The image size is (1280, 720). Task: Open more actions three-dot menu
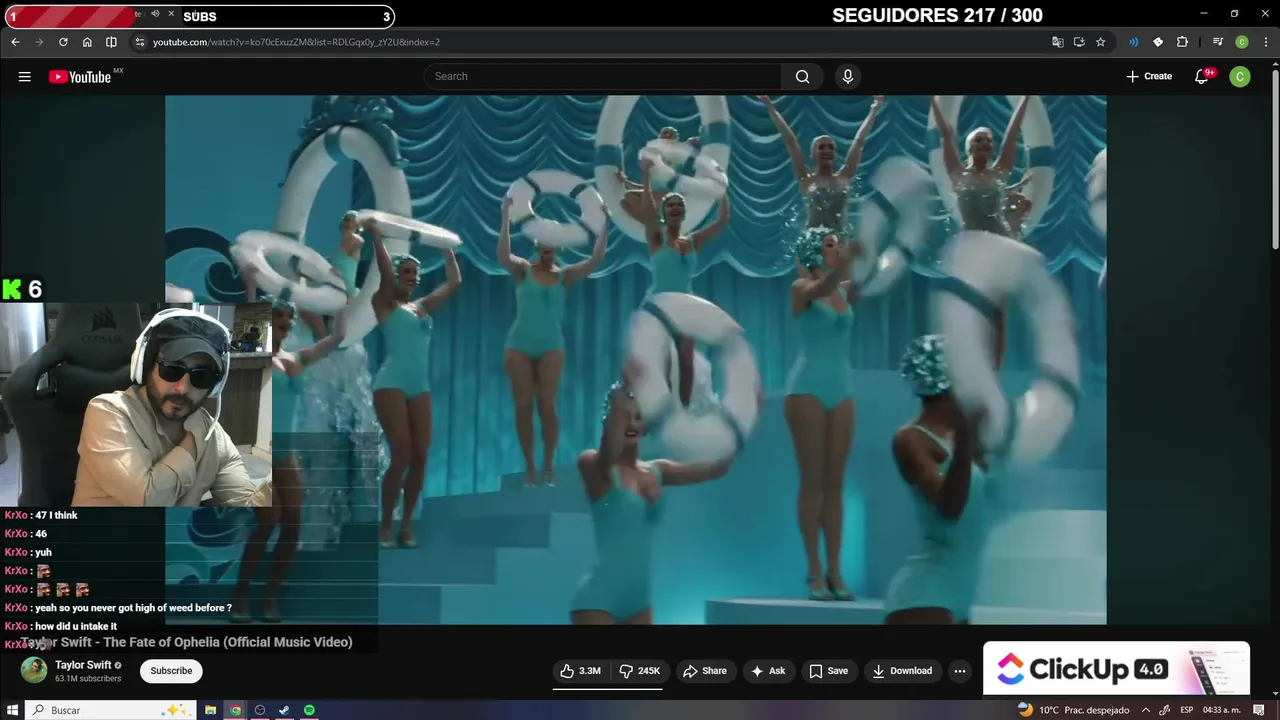tap(960, 671)
